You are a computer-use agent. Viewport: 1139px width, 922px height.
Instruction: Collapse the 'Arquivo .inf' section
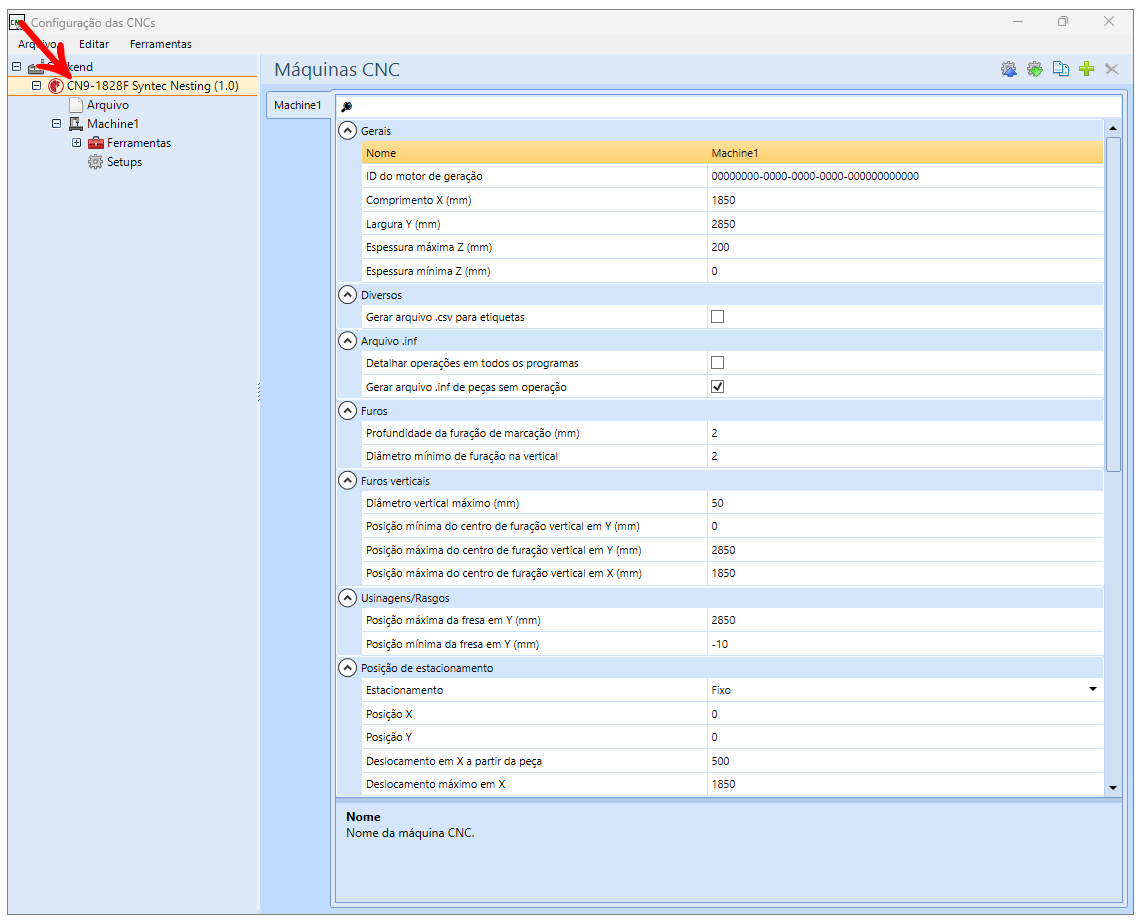click(348, 341)
